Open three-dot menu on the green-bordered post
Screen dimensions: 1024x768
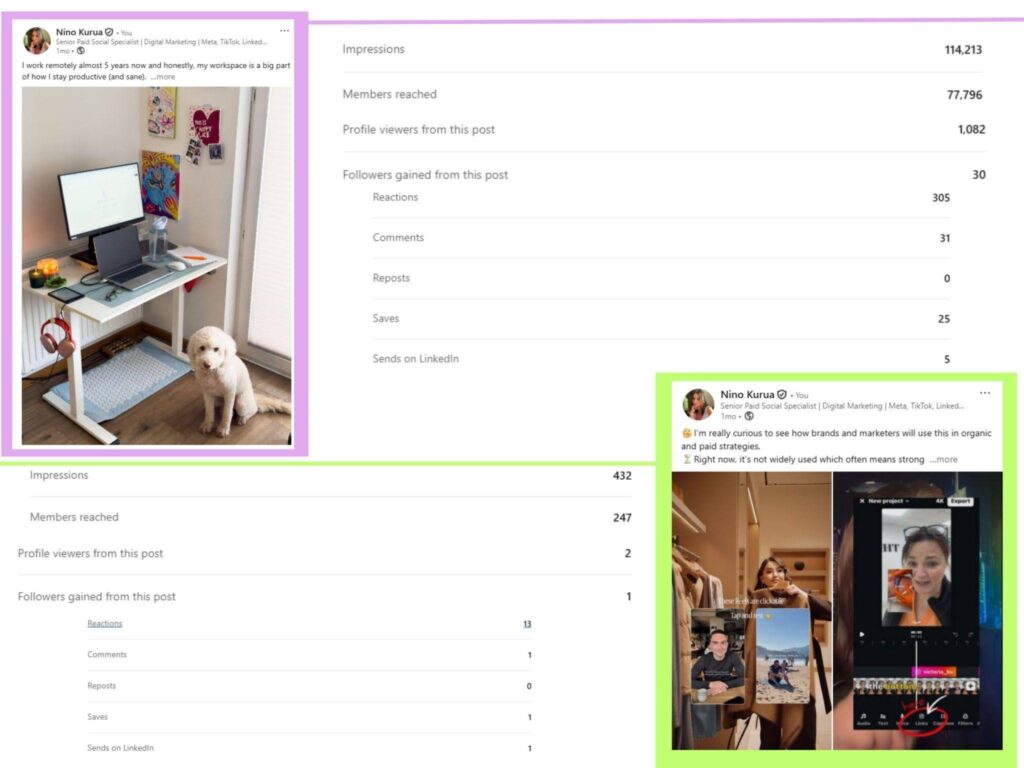pyautogui.click(x=985, y=393)
